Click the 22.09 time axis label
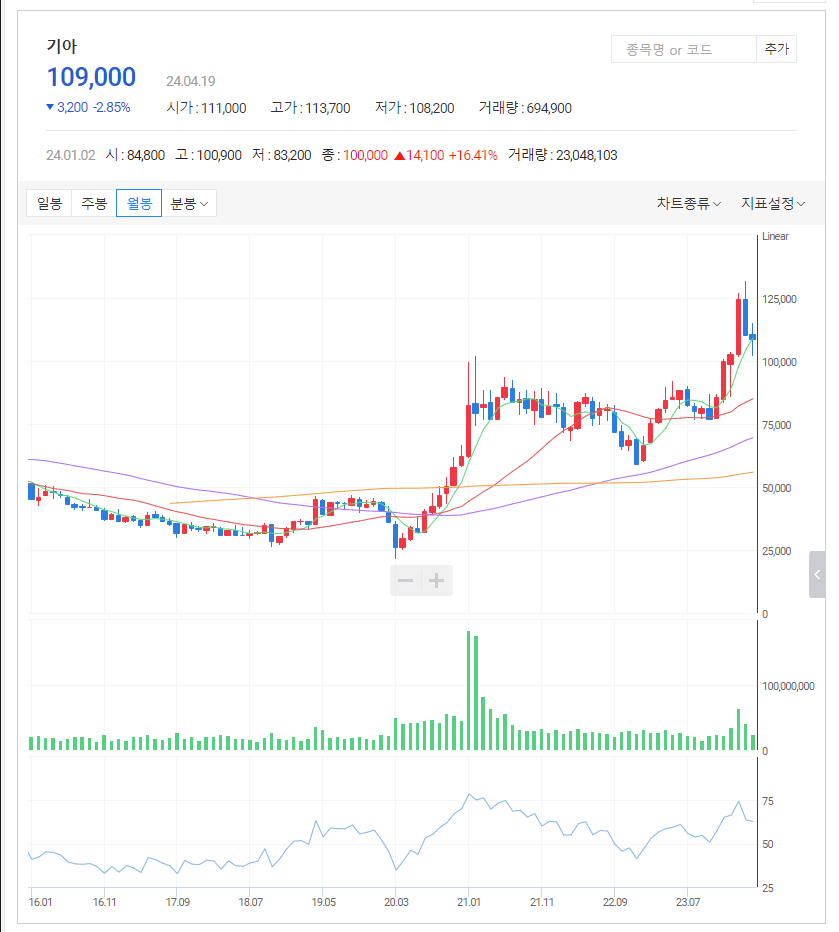Image resolution: width=839 pixels, height=932 pixels. click(615, 902)
